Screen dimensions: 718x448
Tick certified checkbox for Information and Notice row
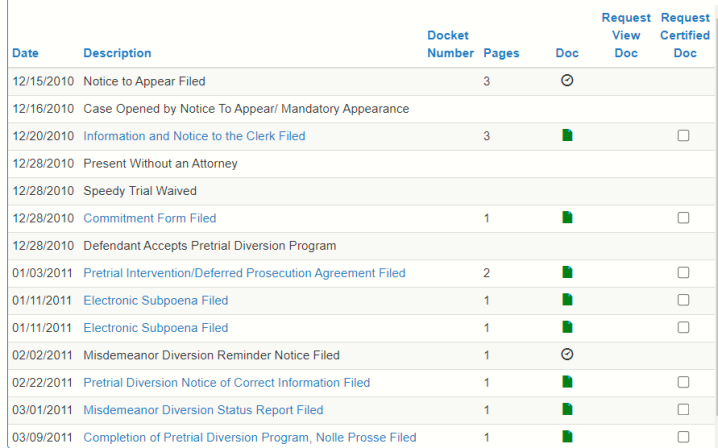684,136
